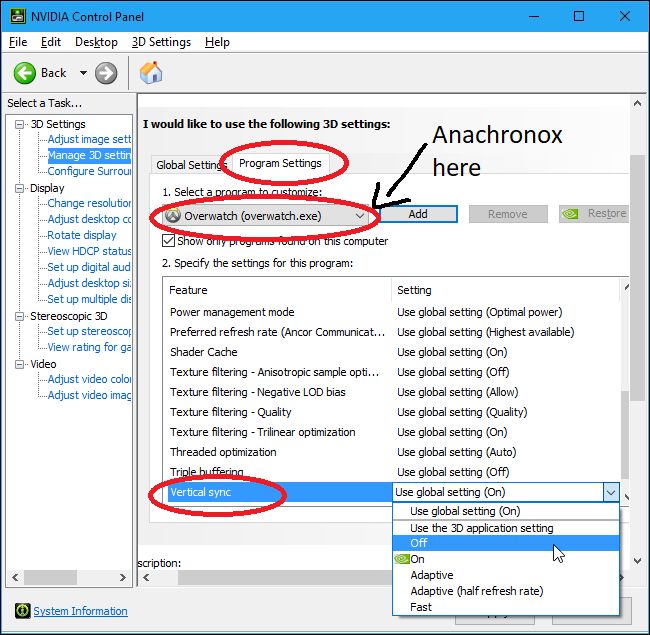This screenshot has height=635, width=650.
Task: Open the program selection combo box
Action: [x=265, y=216]
